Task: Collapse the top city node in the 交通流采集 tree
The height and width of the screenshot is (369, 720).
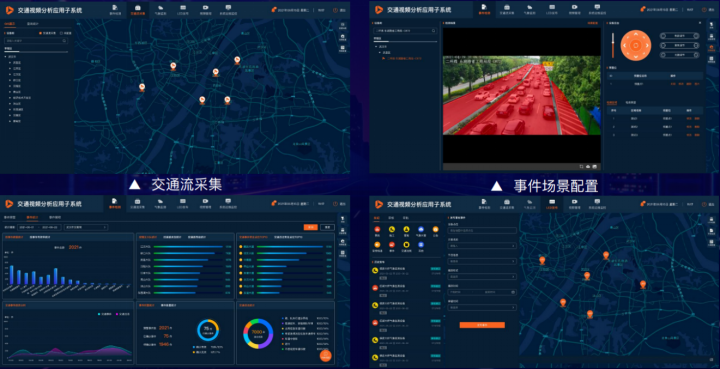Action: click(x=6, y=56)
